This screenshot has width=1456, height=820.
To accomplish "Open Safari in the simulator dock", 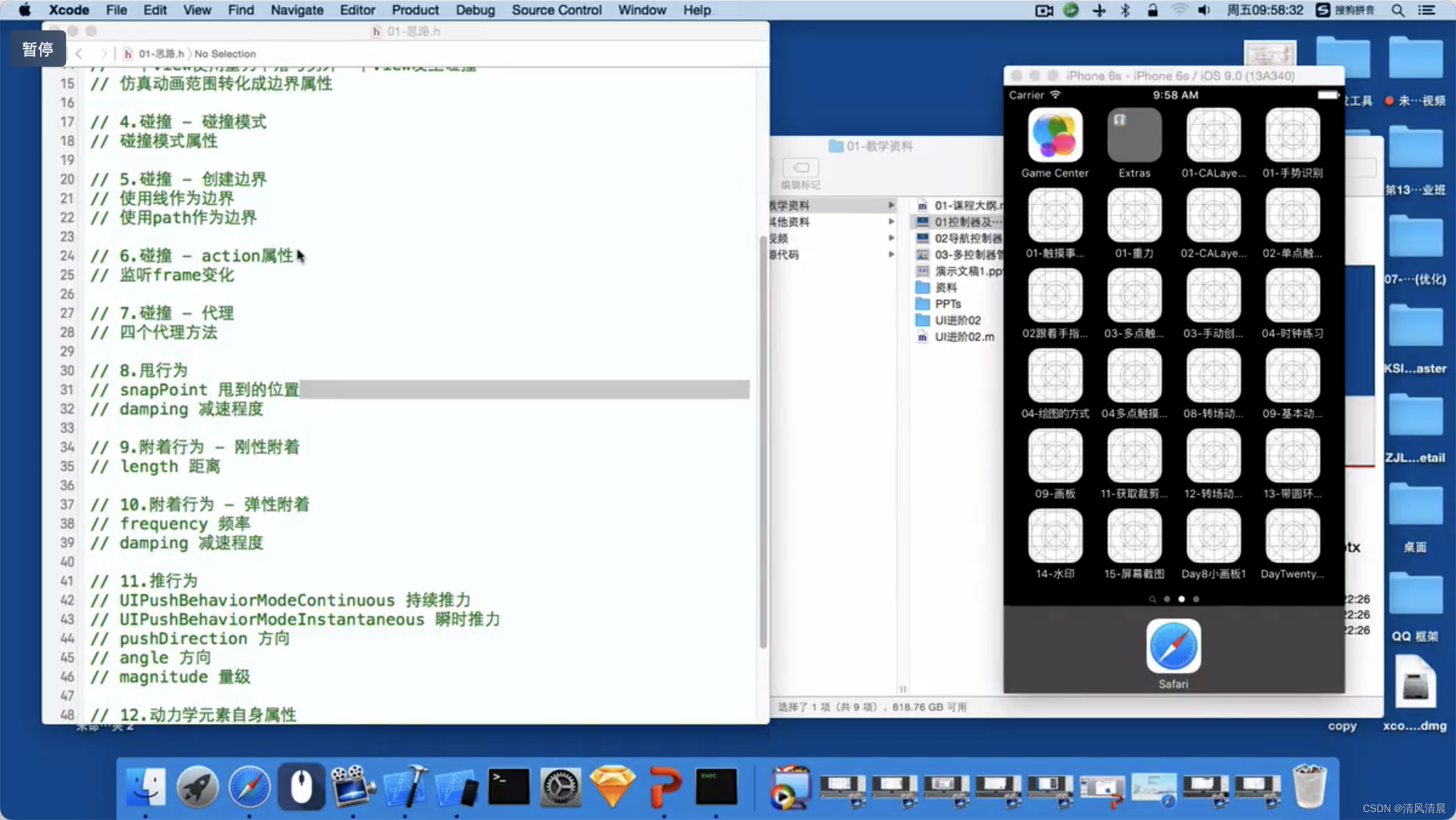I will [x=1173, y=646].
